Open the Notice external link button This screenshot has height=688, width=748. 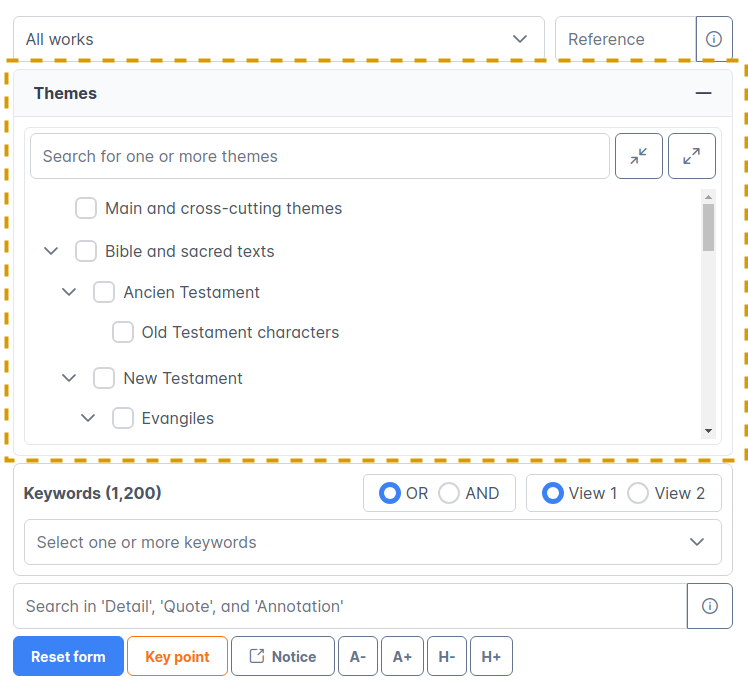point(282,657)
